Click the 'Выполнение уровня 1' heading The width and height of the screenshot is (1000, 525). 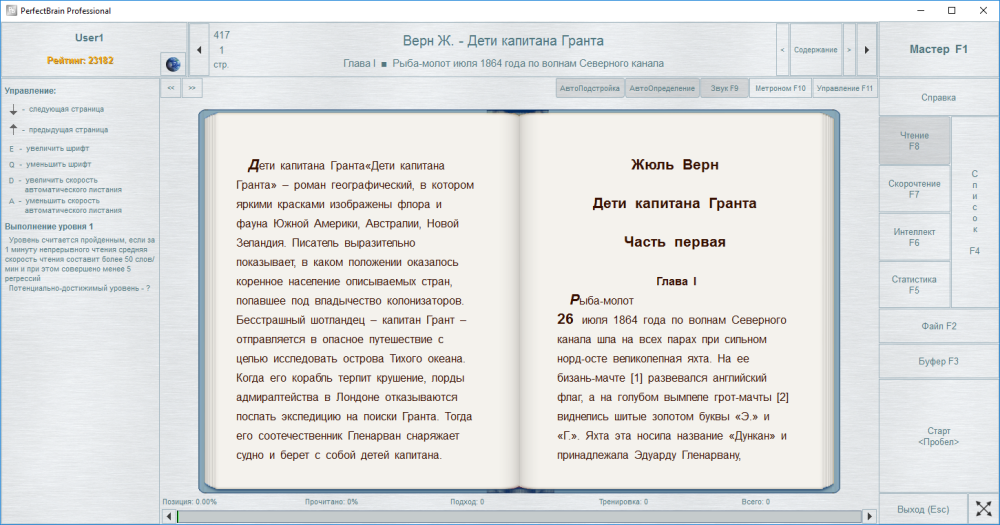click(x=49, y=226)
